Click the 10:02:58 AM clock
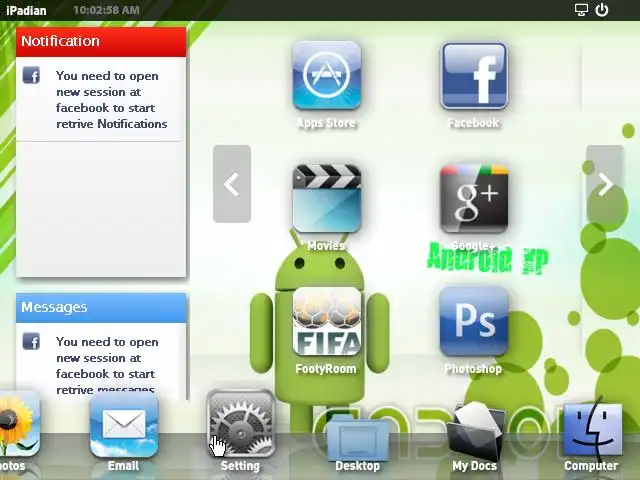The image size is (640, 480). point(106,10)
